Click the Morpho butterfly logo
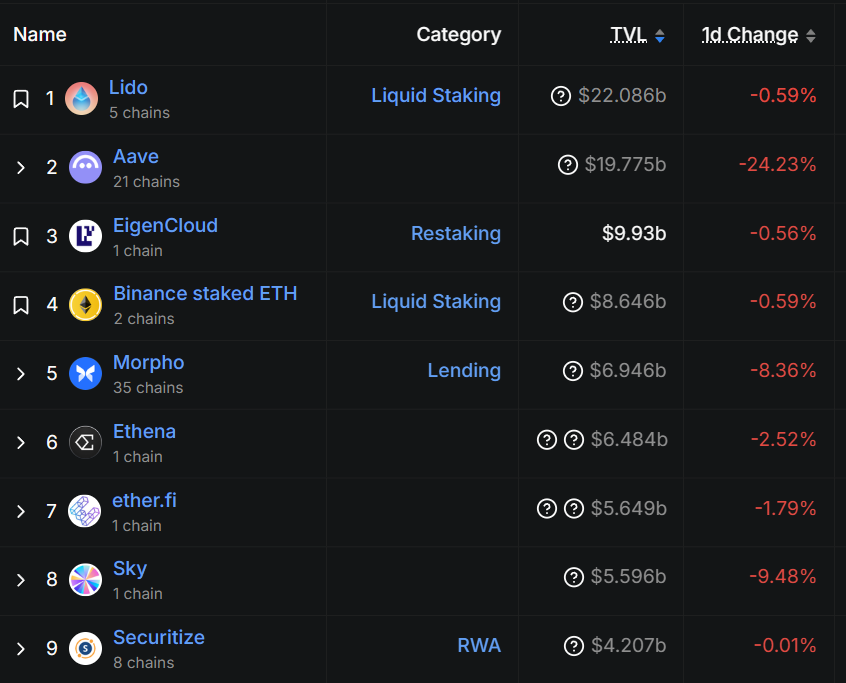 pos(85,373)
